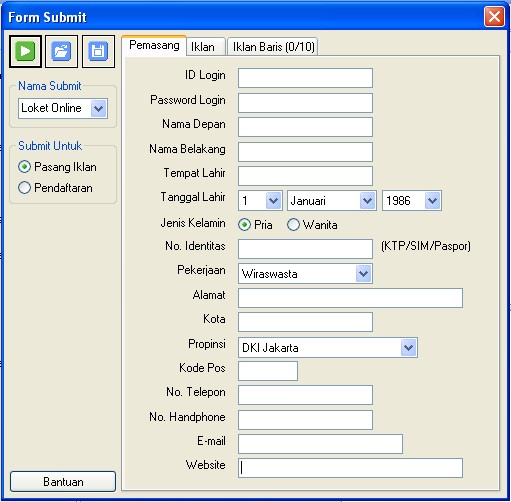Open the birth year dropdown showing 1986
511x502 pixels.
point(432,201)
